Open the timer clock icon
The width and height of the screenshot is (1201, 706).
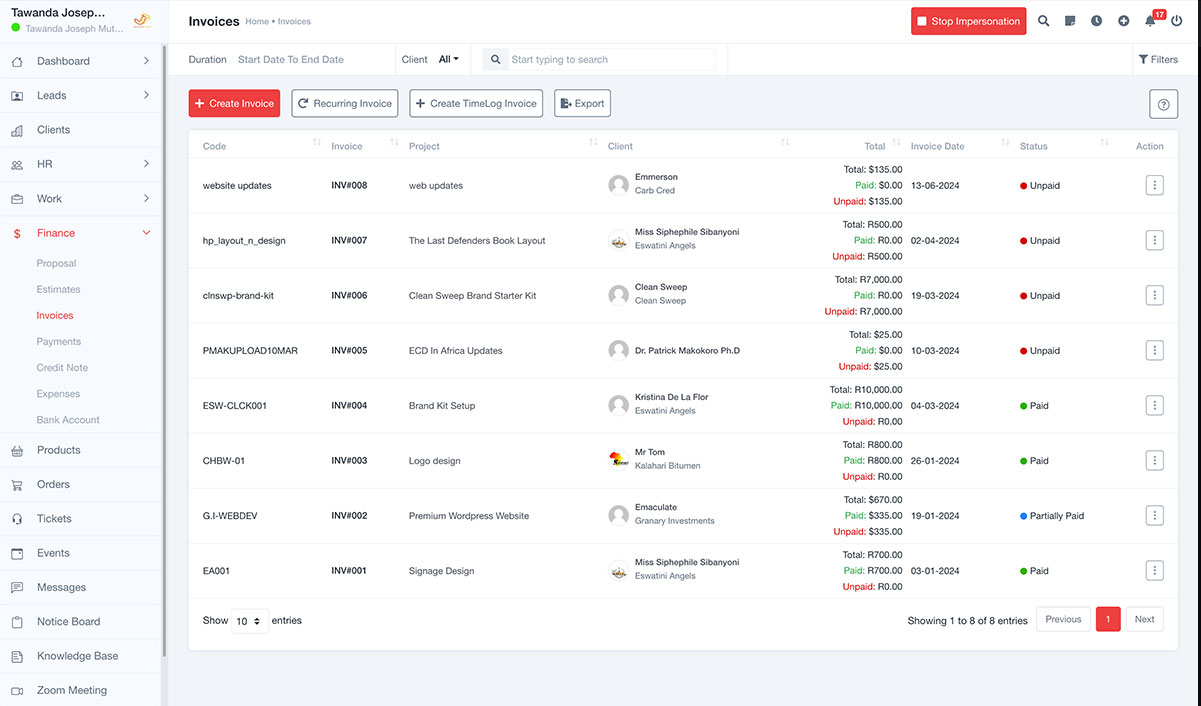point(1097,21)
